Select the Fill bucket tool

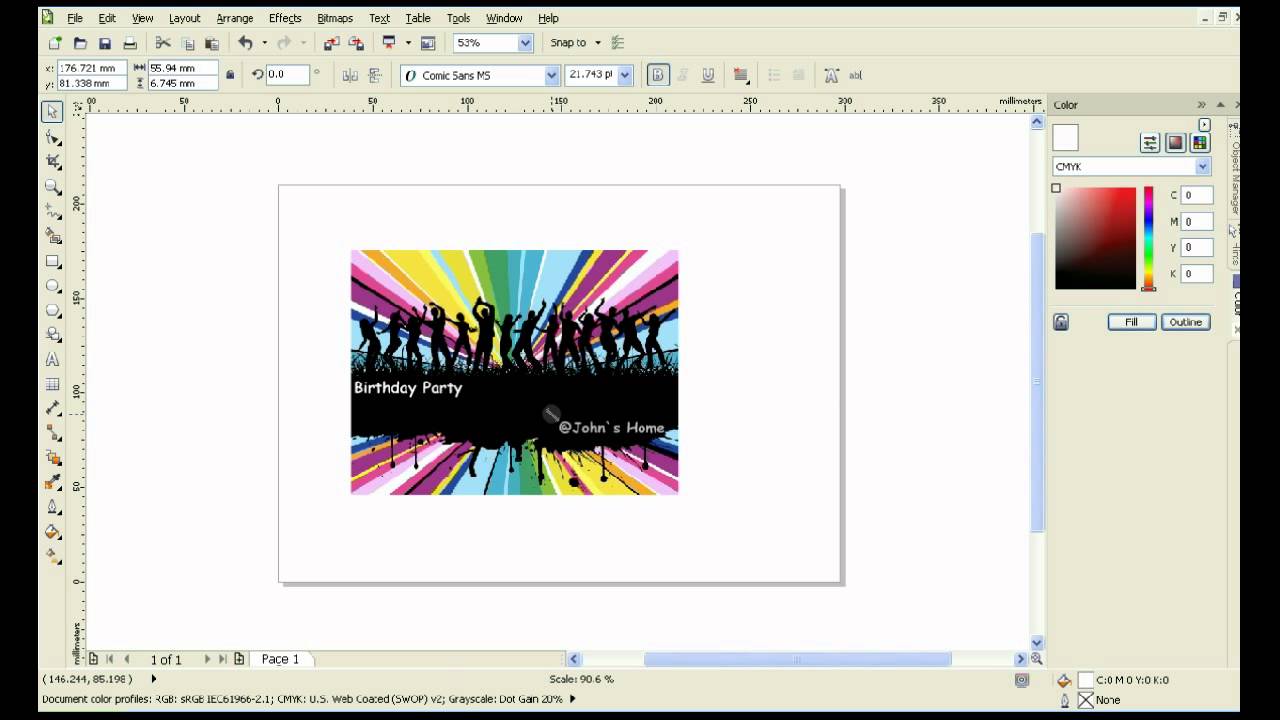(x=52, y=531)
